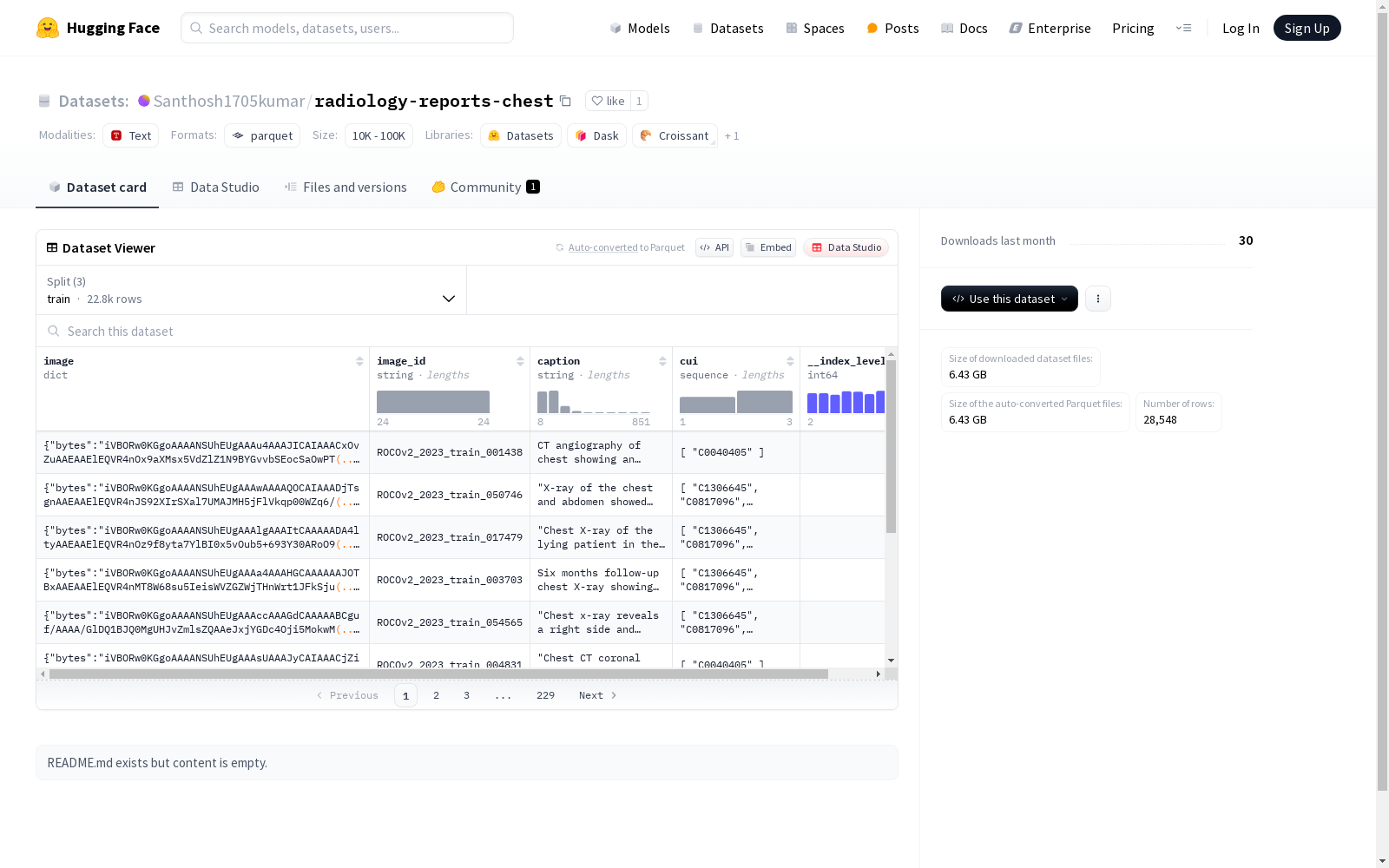Go to the Community tab

click(x=486, y=187)
